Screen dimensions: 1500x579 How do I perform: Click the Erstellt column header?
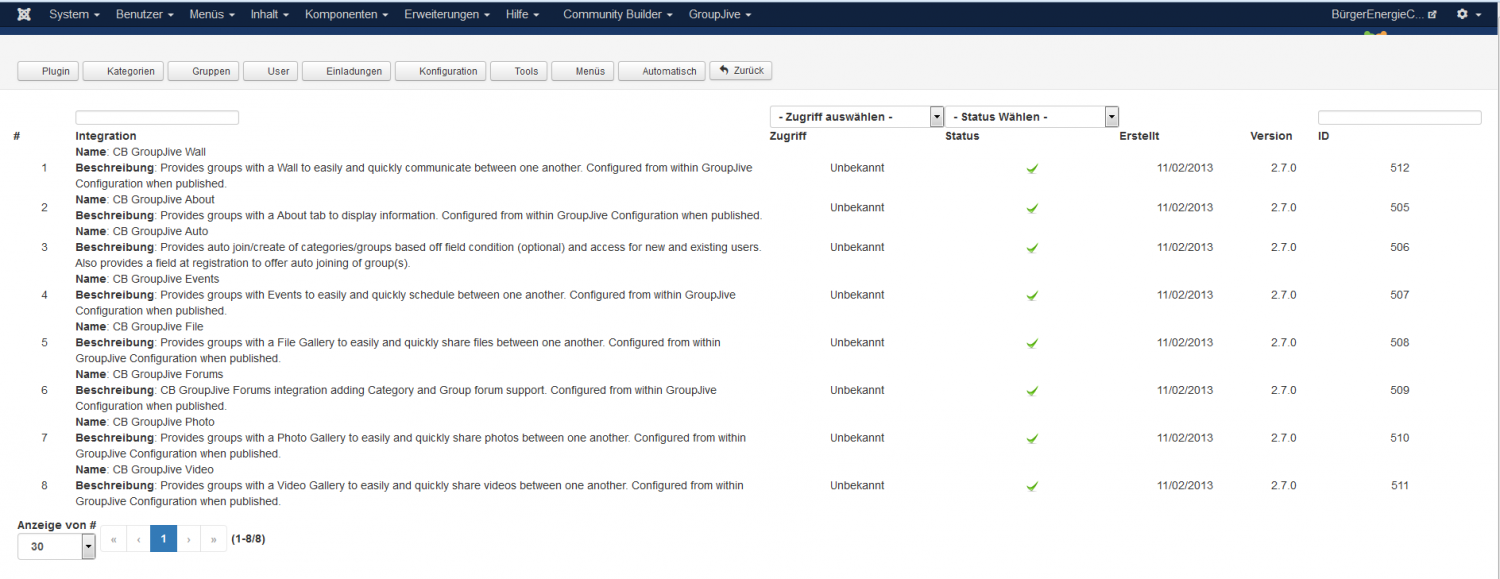1140,136
